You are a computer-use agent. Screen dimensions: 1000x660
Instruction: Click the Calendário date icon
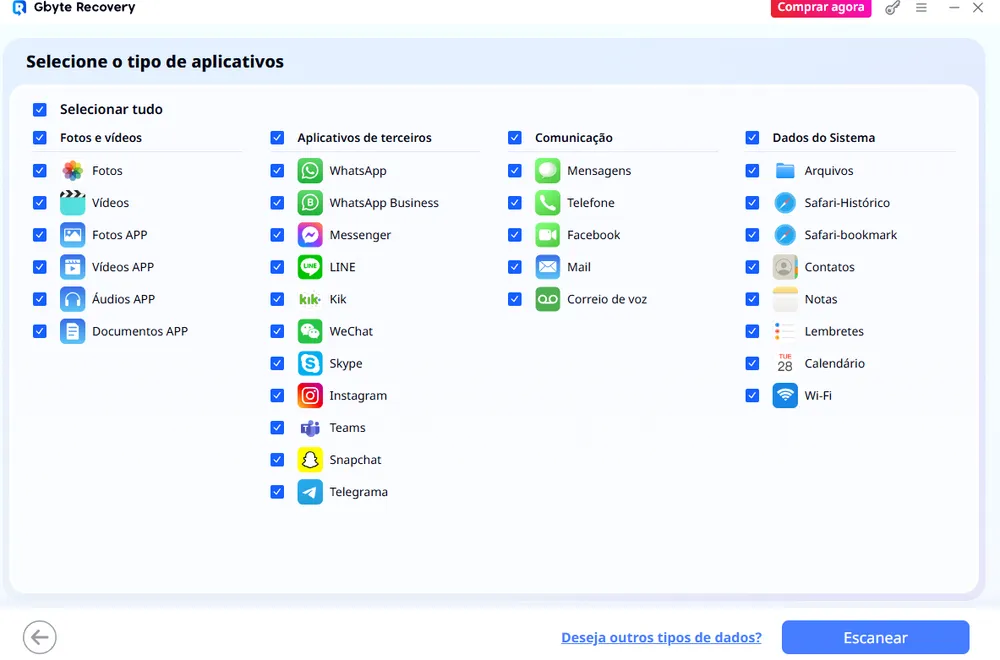785,364
